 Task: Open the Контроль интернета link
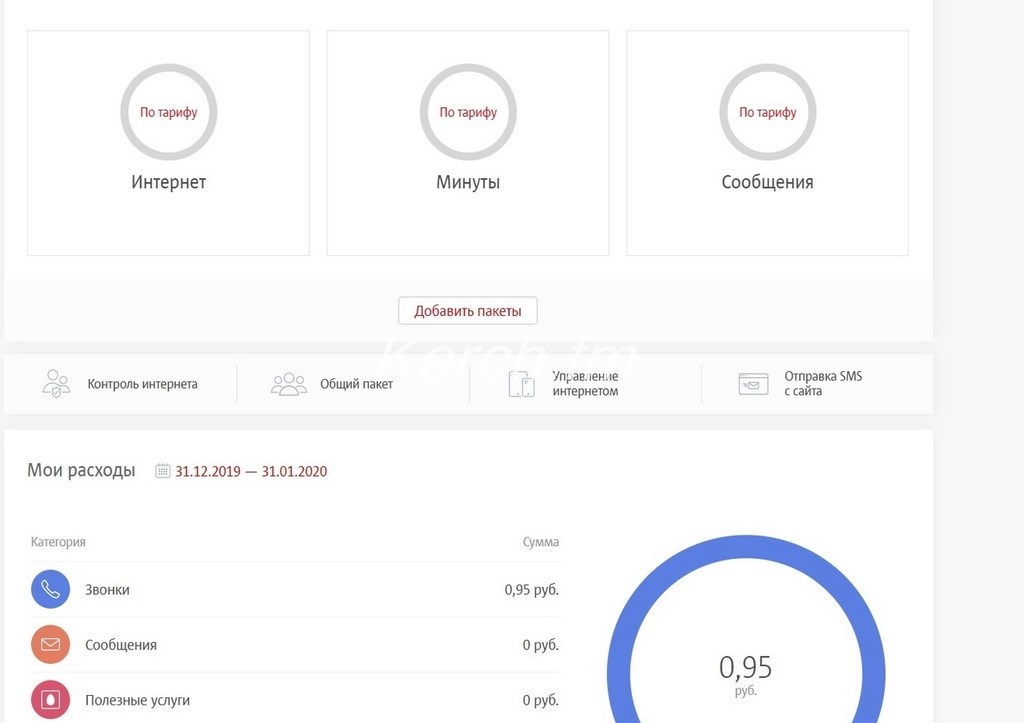tap(142, 384)
